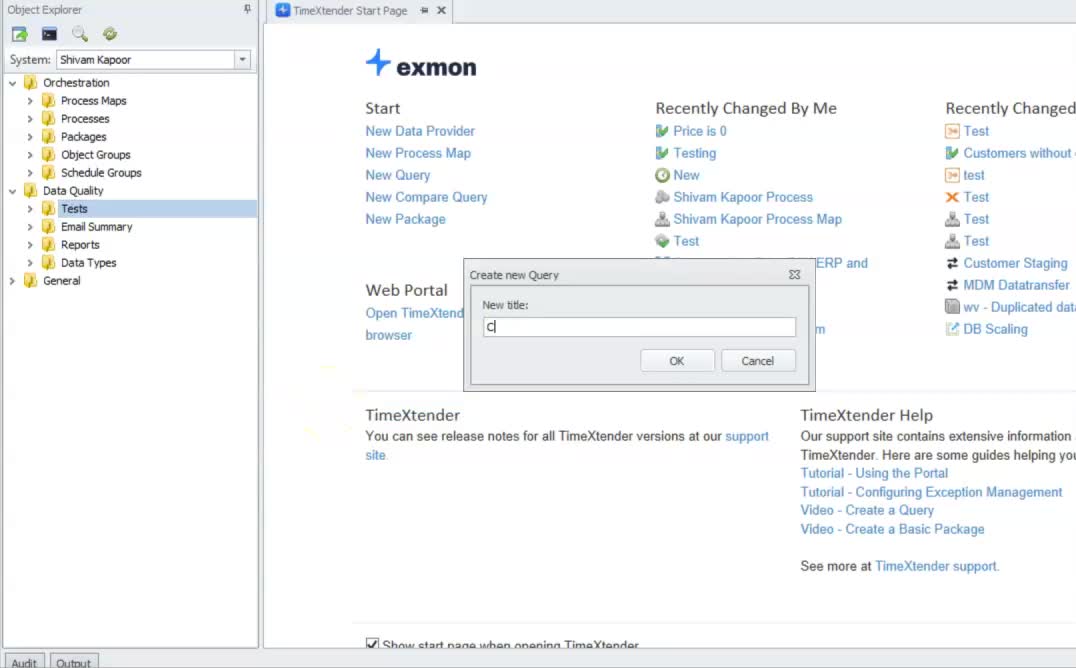Select the Packages tree item
The height and width of the screenshot is (668, 1076).
click(x=83, y=137)
